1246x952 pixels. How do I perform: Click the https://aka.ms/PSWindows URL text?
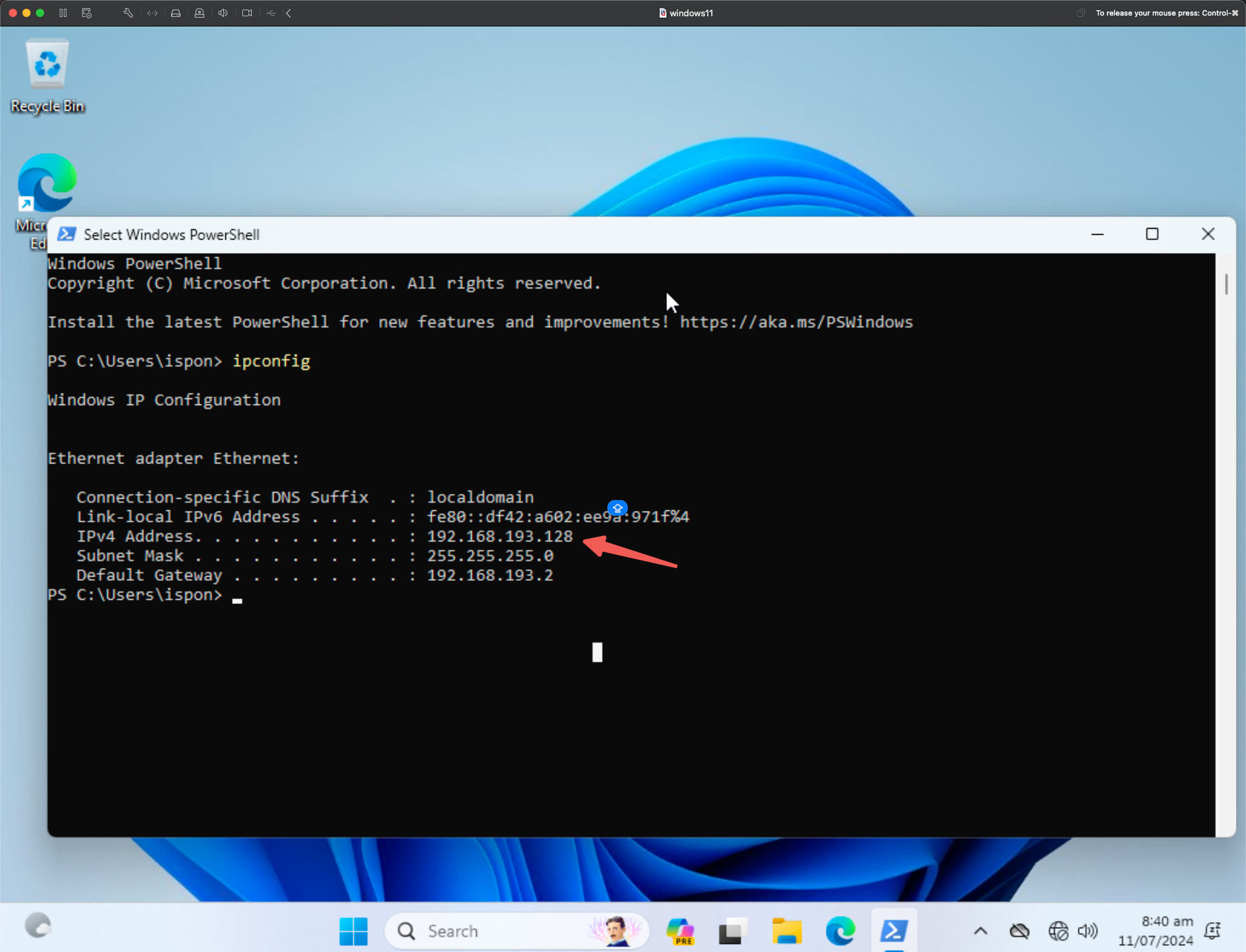[x=797, y=322]
